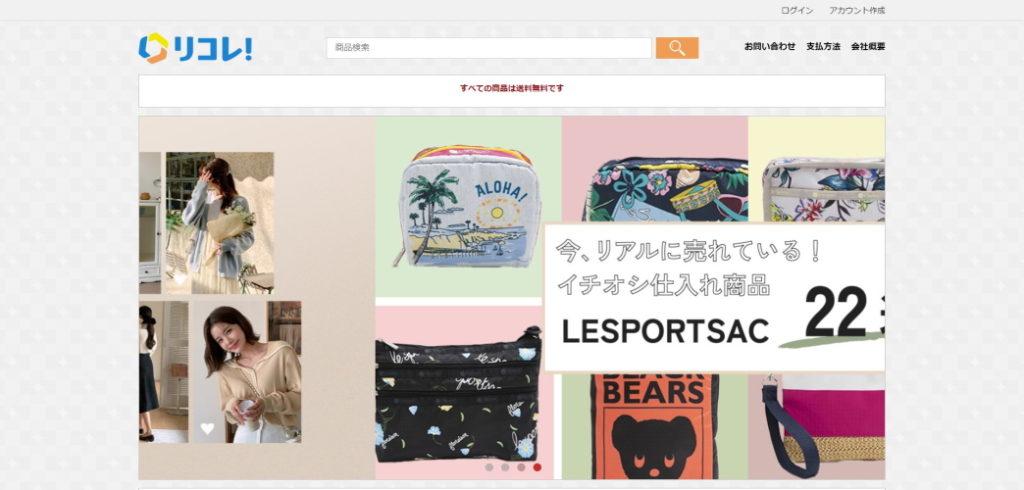
Task: Open the 会社概要 menu item
Action: (868, 46)
